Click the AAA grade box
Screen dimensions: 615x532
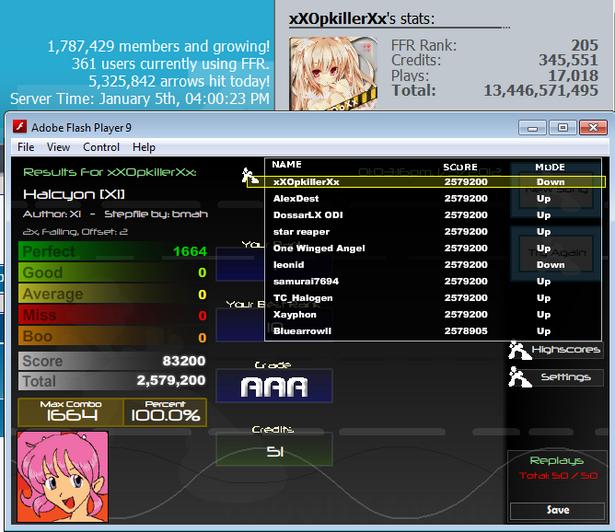point(274,386)
